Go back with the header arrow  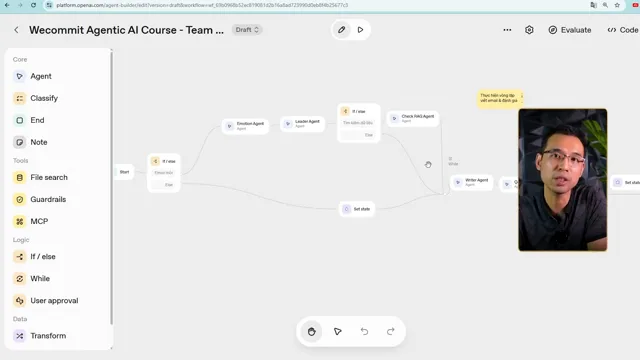point(16,30)
